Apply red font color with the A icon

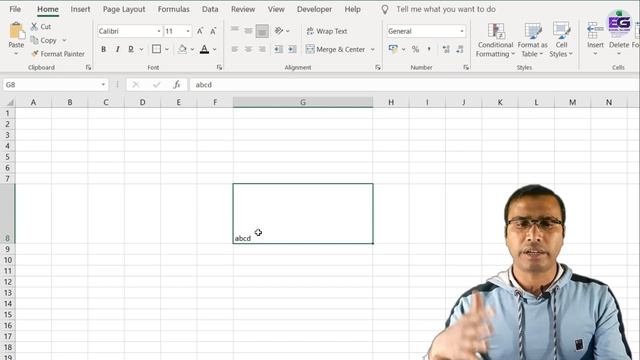[204, 49]
